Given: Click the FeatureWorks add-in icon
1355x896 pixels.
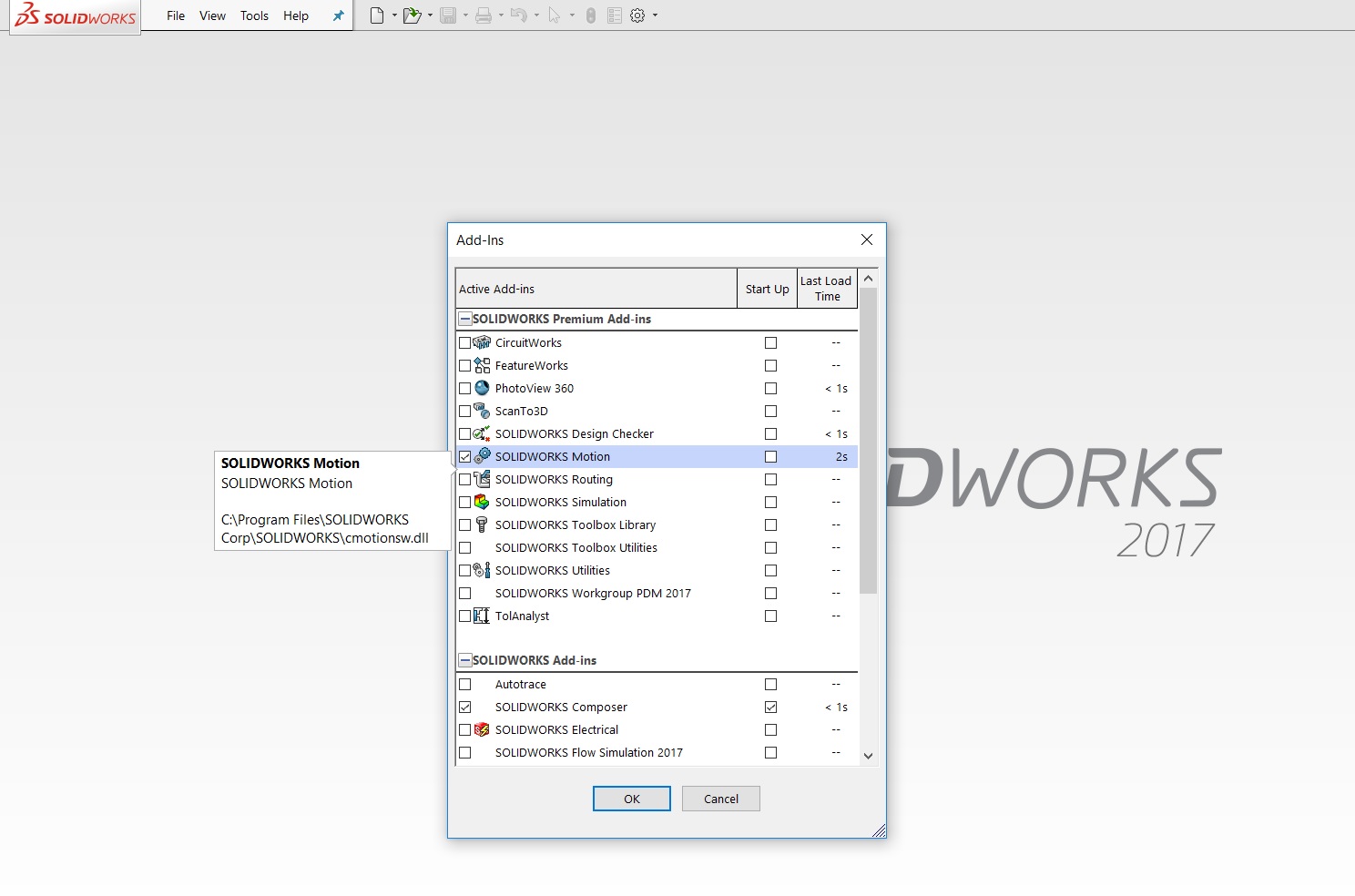Looking at the screenshot, I should [x=482, y=365].
